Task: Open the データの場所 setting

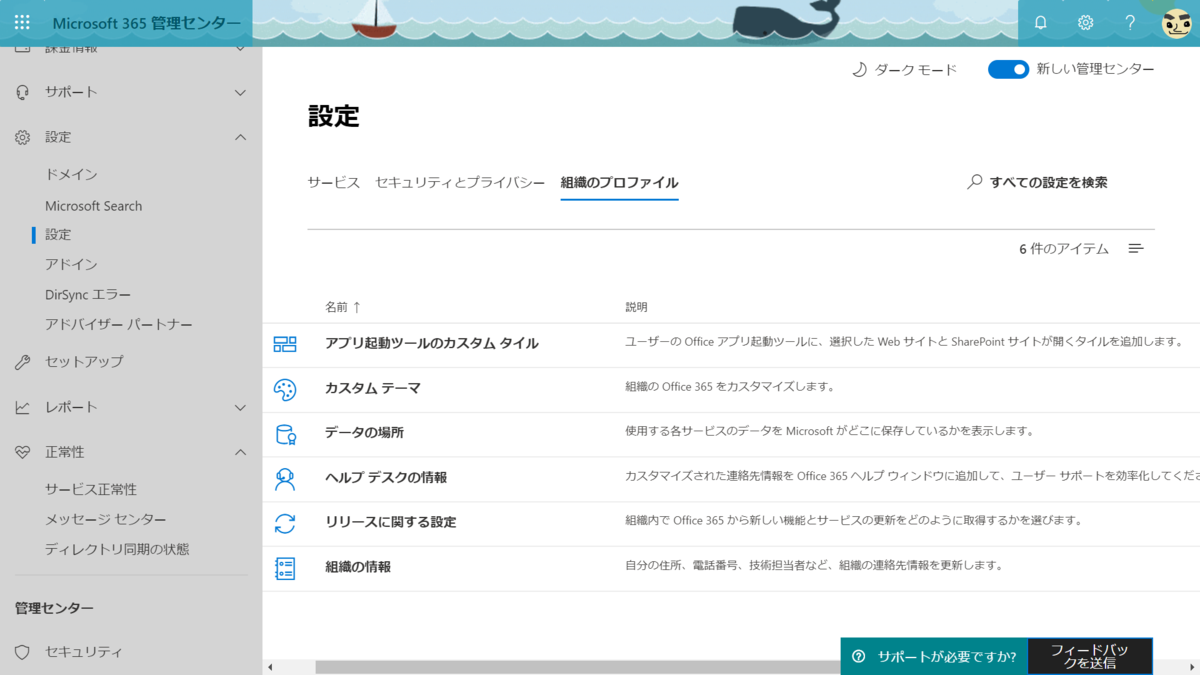Action: [365, 433]
